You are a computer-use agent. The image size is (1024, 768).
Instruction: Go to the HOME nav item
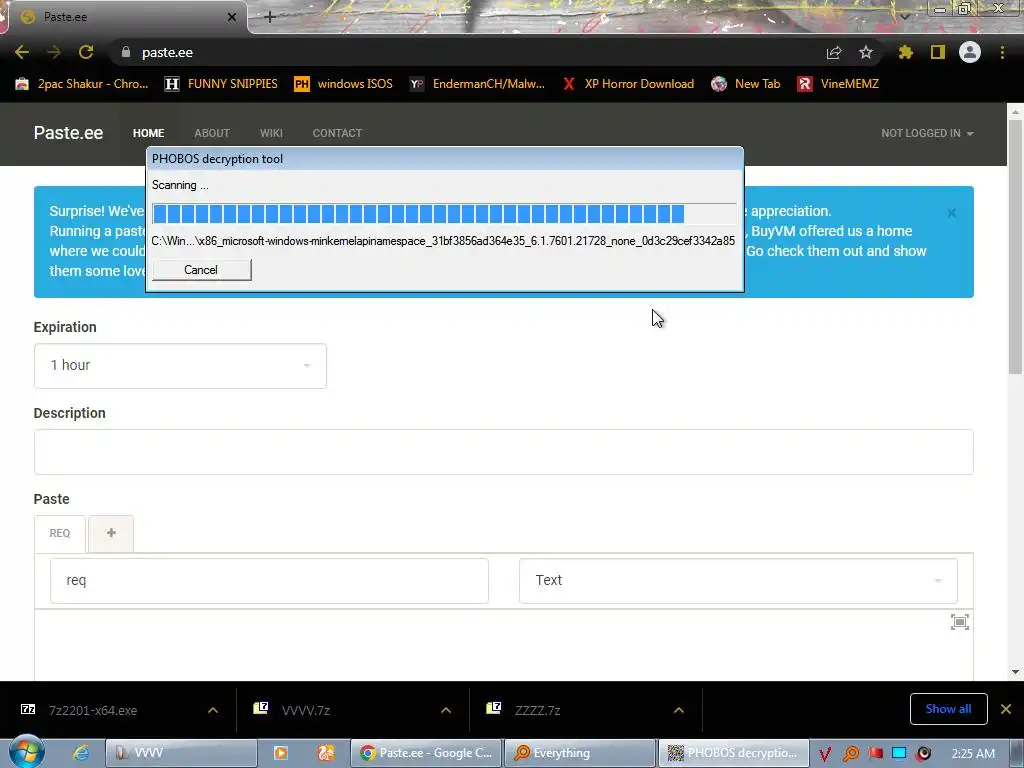tap(148, 133)
